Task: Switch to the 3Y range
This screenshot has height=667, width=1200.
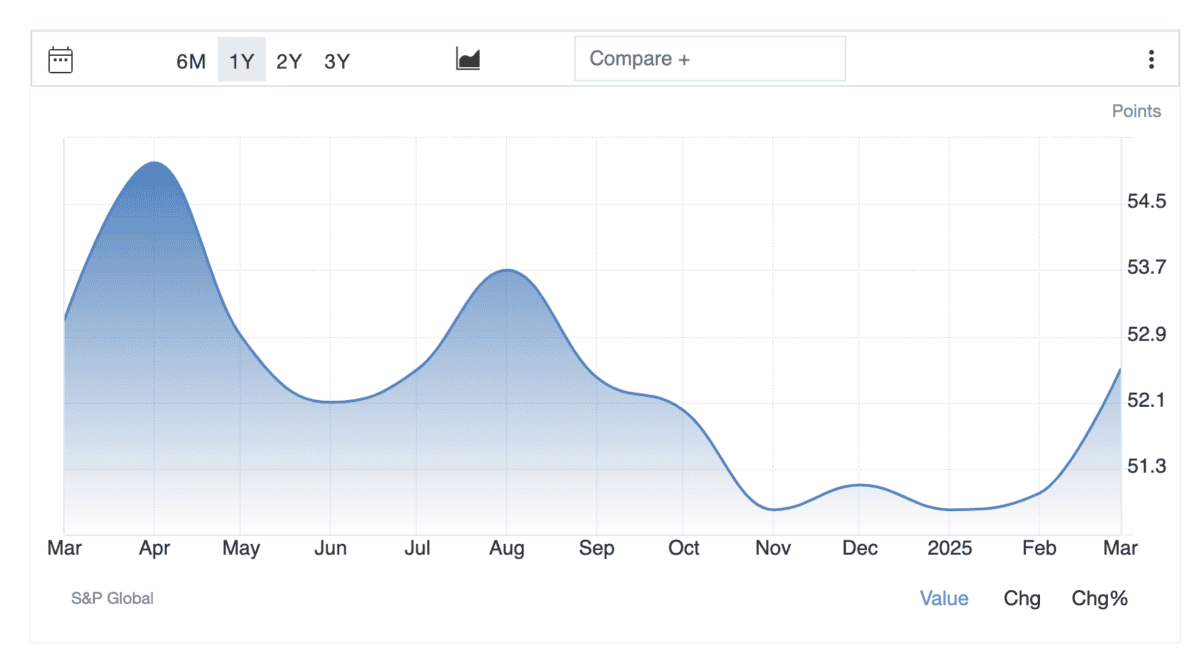Action: tap(337, 61)
